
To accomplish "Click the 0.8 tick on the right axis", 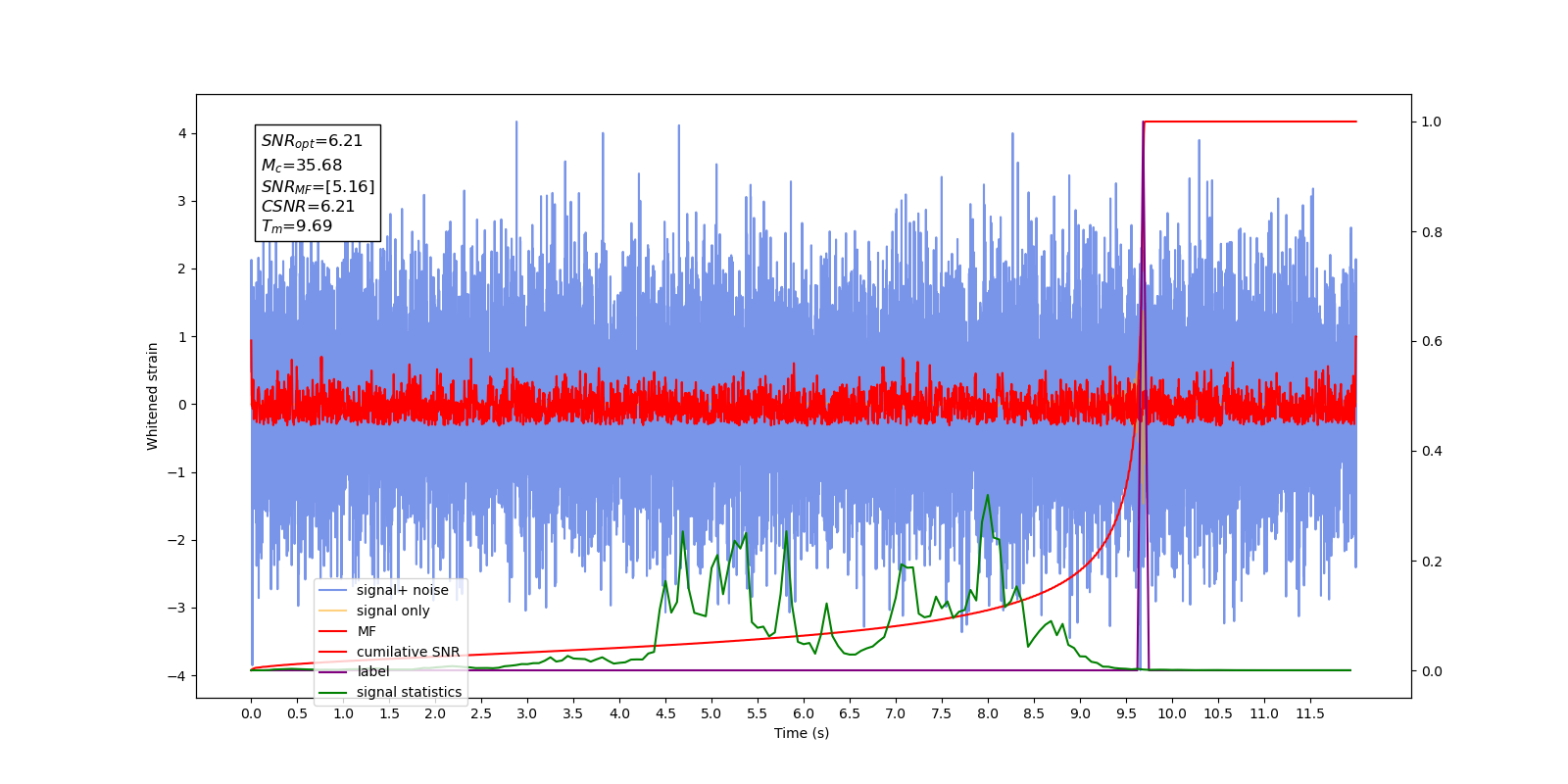I will [x=1432, y=232].
